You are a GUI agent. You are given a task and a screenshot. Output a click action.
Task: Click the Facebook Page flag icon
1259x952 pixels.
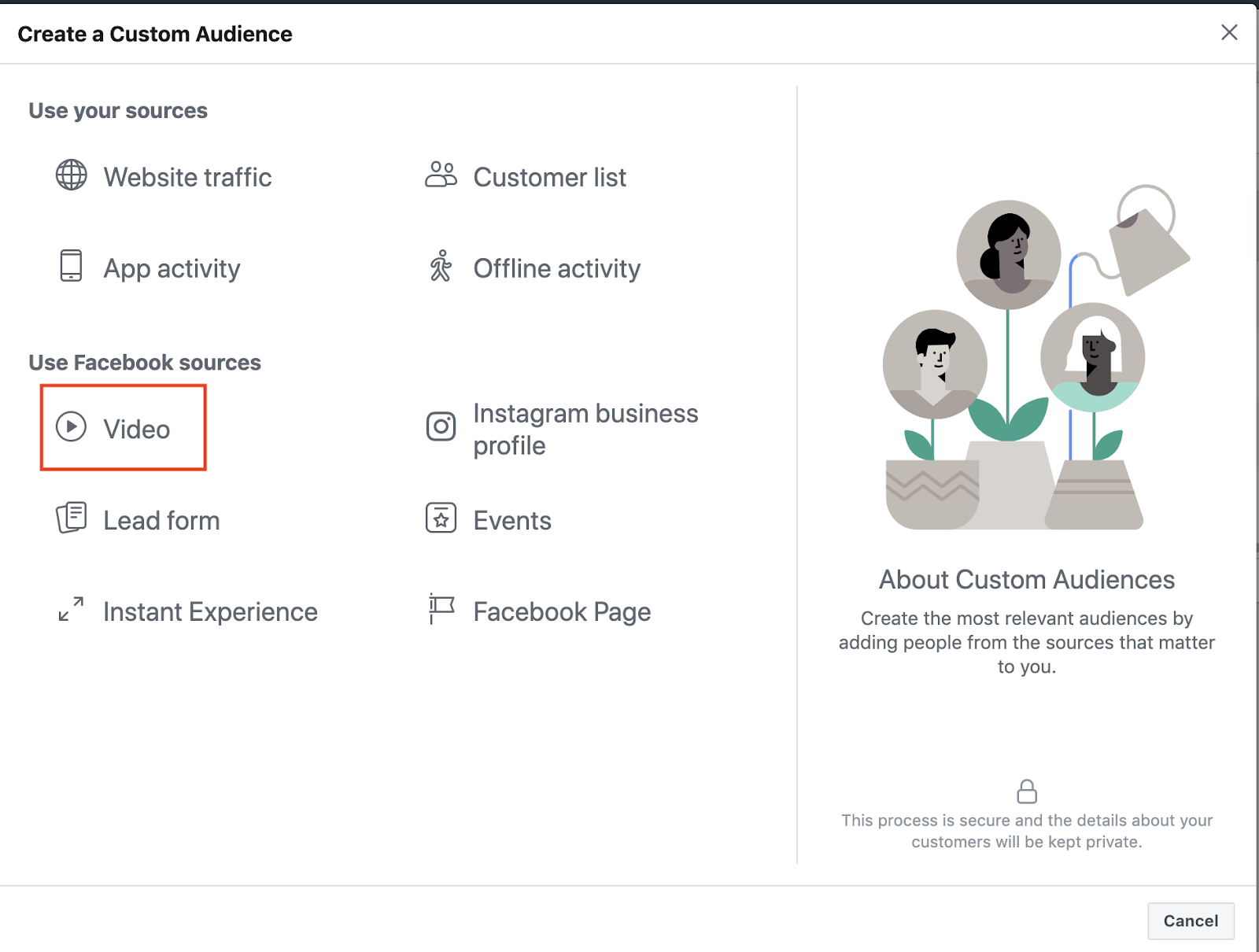[x=441, y=609]
